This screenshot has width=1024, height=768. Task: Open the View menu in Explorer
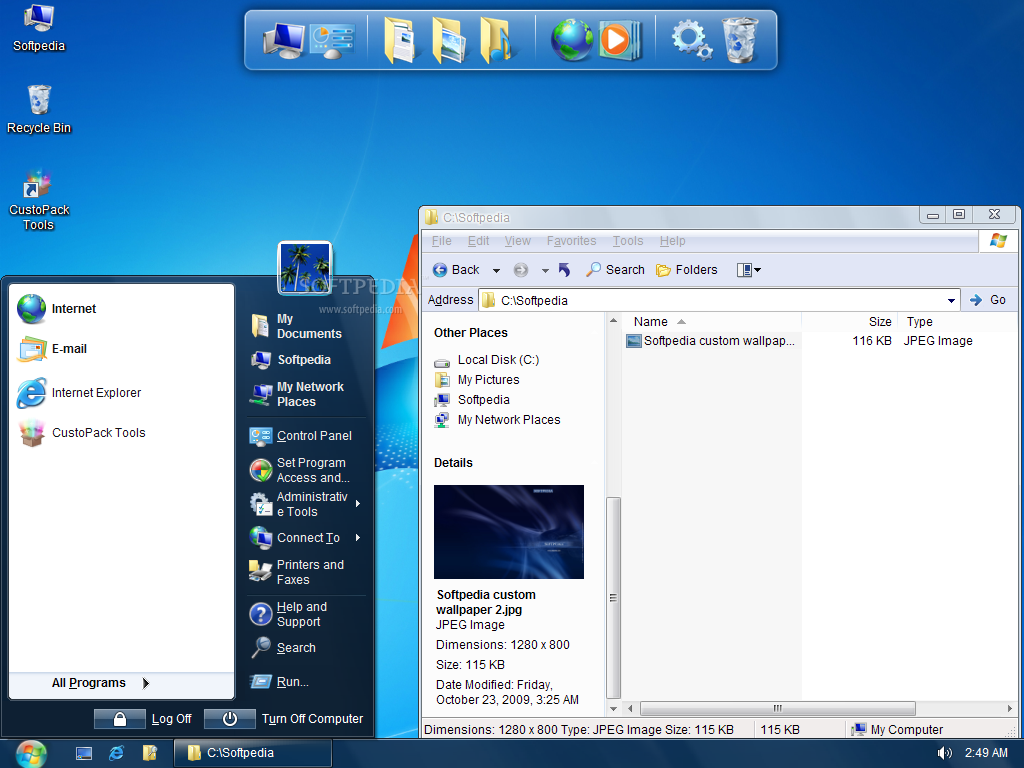tap(517, 241)
